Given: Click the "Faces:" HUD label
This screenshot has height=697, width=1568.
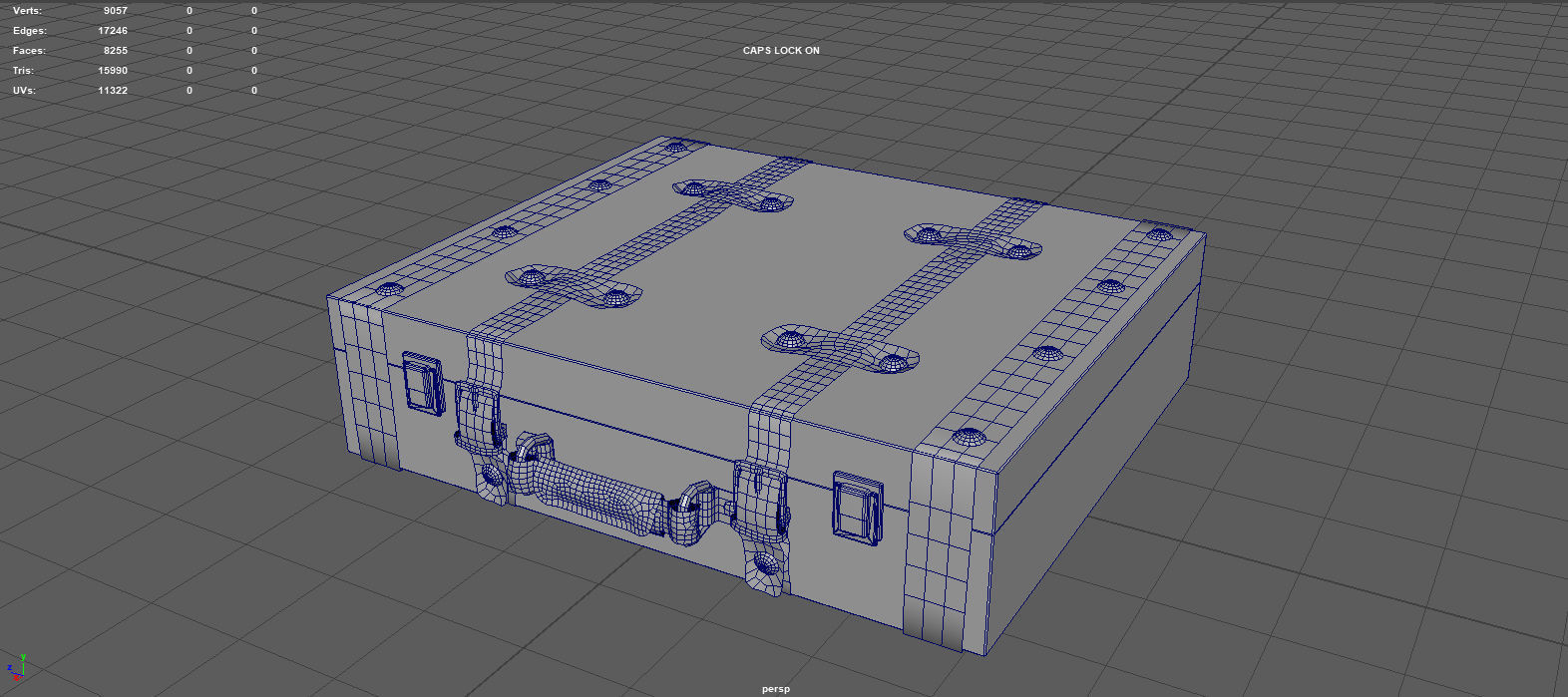Looking at the screenshot, I should point(29,51).
